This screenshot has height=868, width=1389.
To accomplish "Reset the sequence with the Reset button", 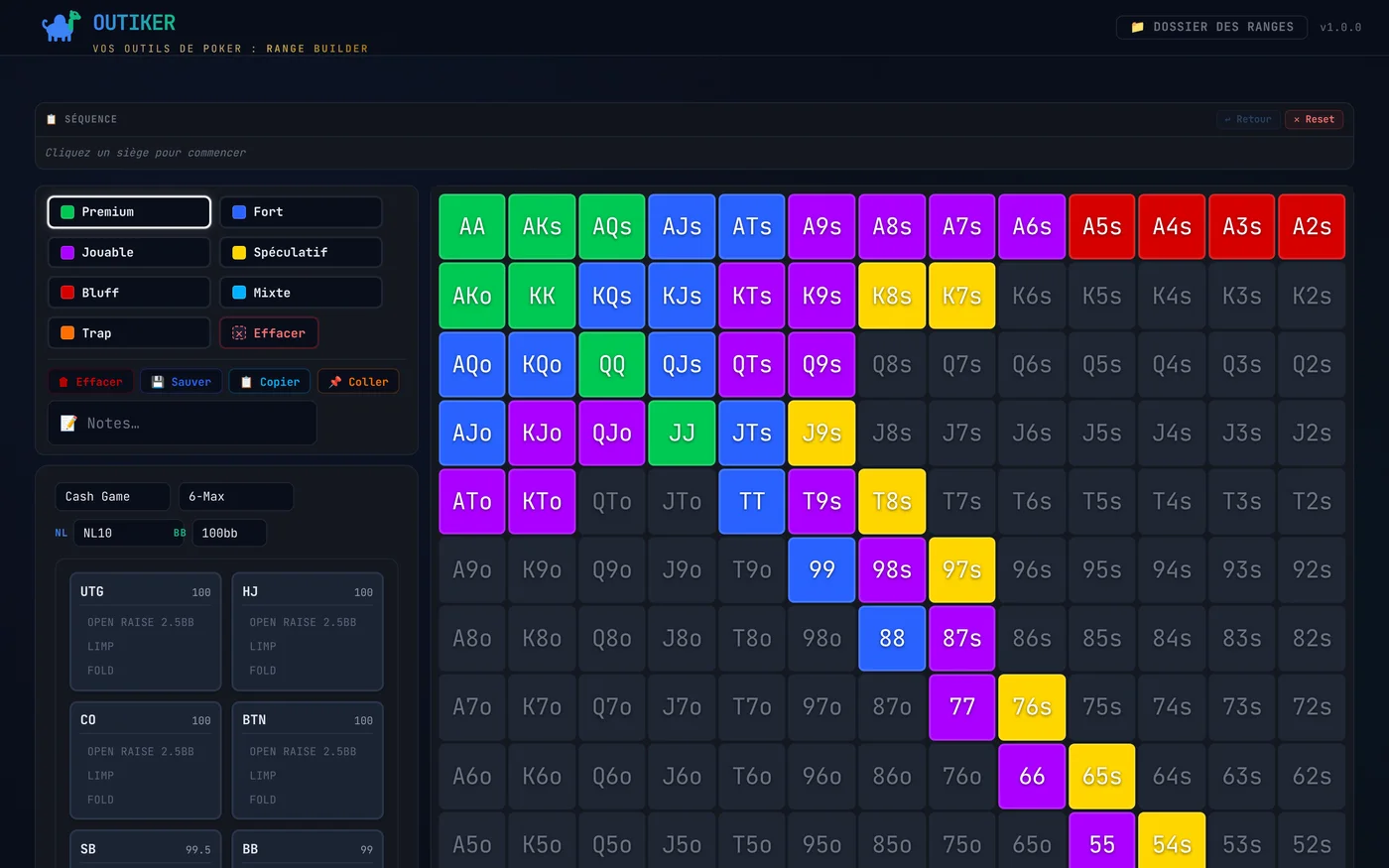I will pos(1314,119).
